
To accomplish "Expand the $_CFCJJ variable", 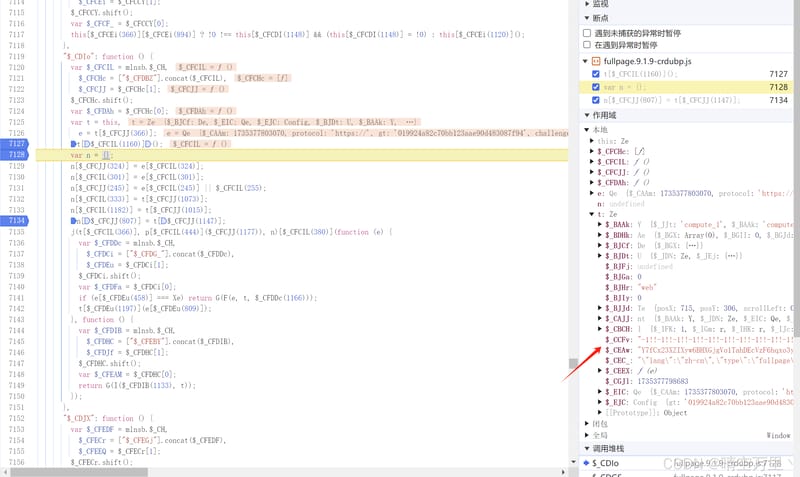I will point(592,172).
